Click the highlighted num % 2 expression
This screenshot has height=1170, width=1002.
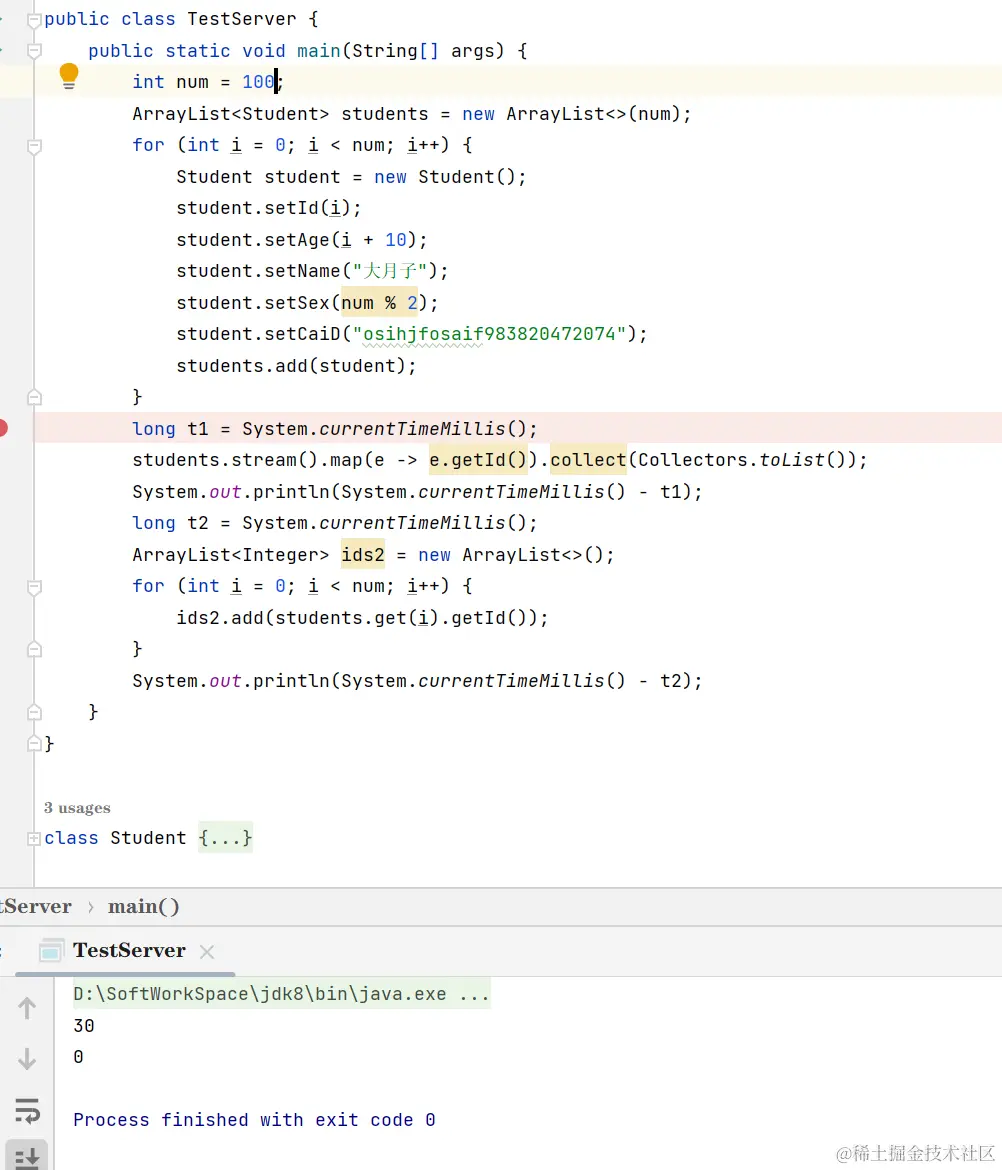(x=379, y=303)
